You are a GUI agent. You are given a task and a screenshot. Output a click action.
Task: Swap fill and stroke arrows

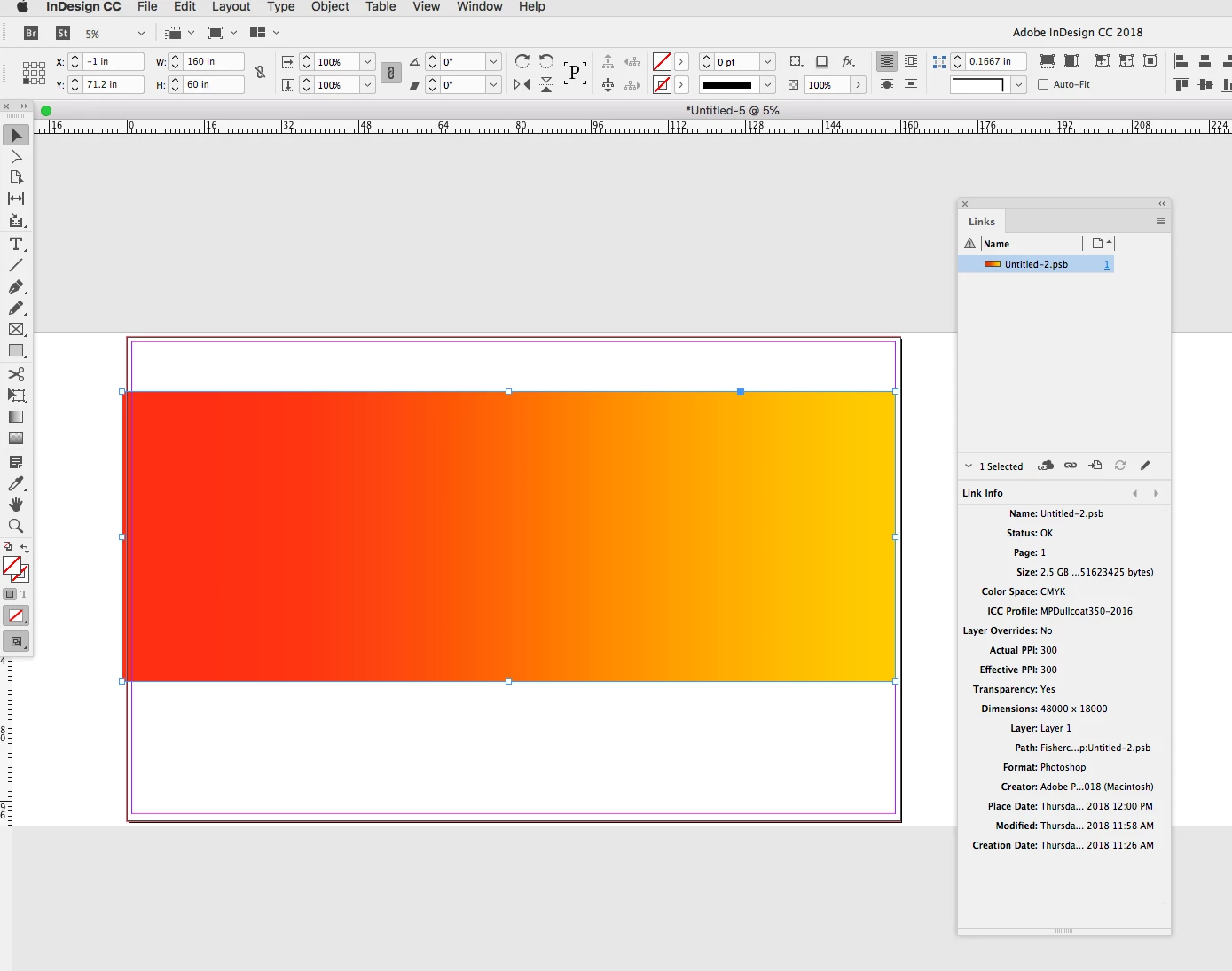coord(25,548)
